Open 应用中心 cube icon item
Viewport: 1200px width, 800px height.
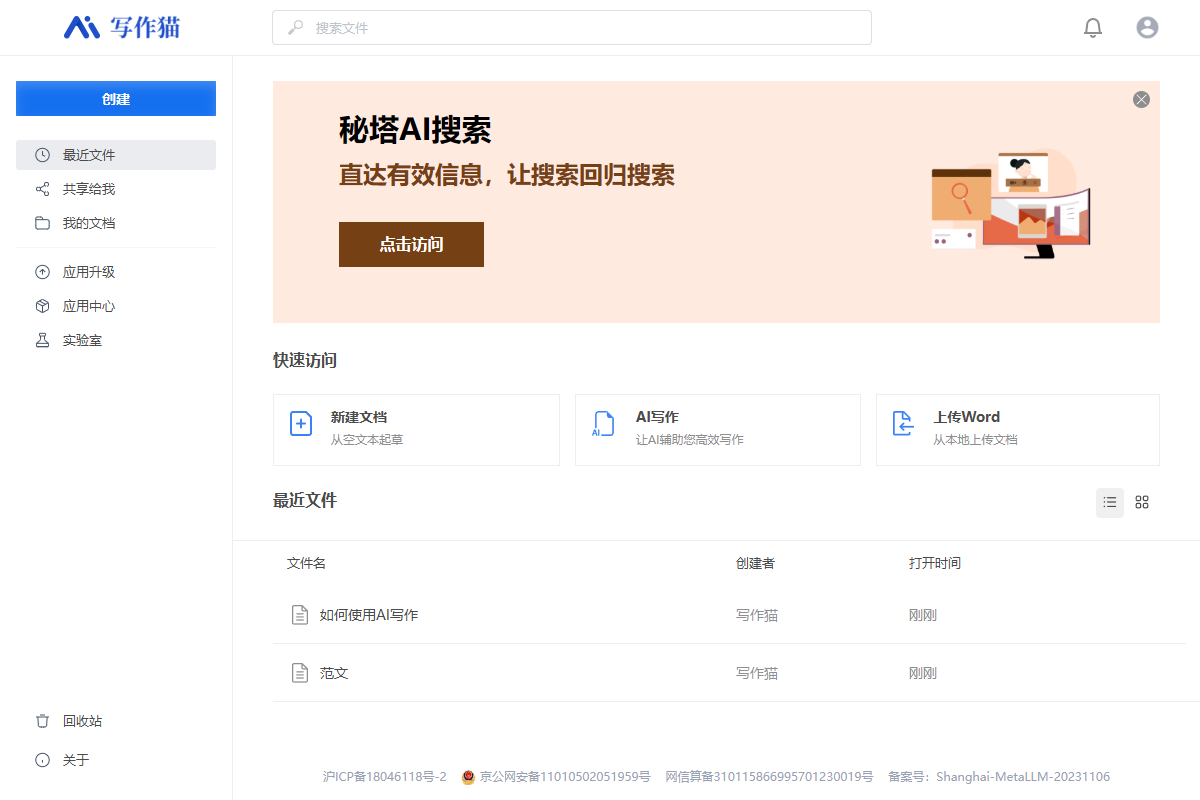click(x=89, y=306)
